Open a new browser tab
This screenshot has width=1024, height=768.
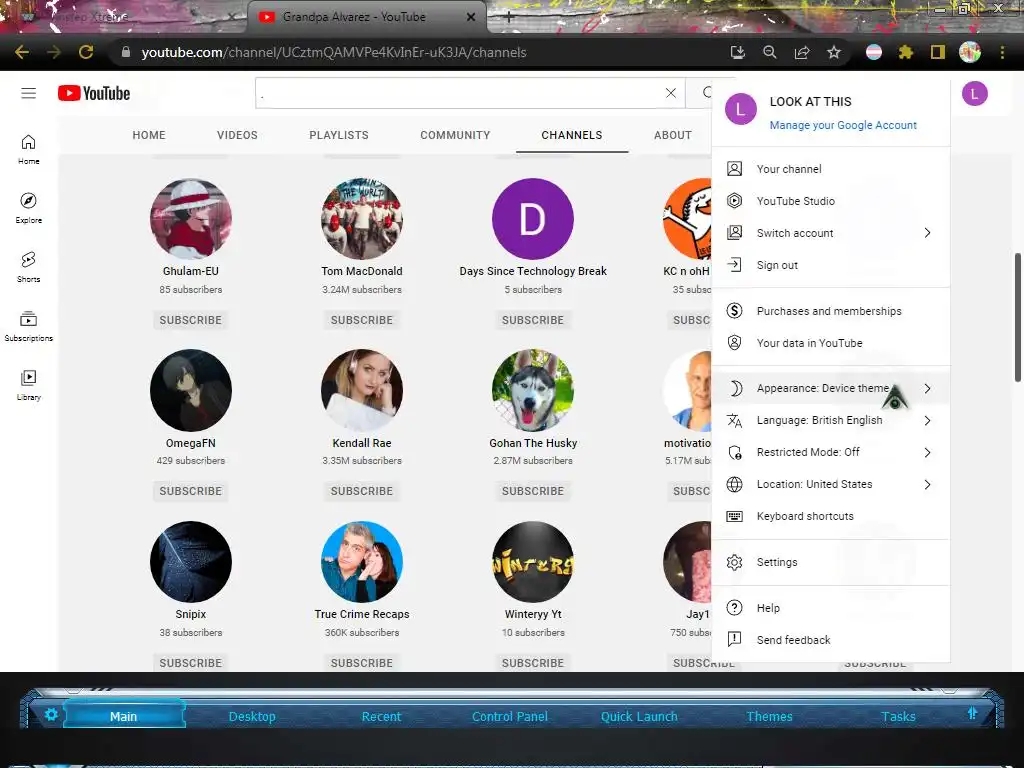509,18
